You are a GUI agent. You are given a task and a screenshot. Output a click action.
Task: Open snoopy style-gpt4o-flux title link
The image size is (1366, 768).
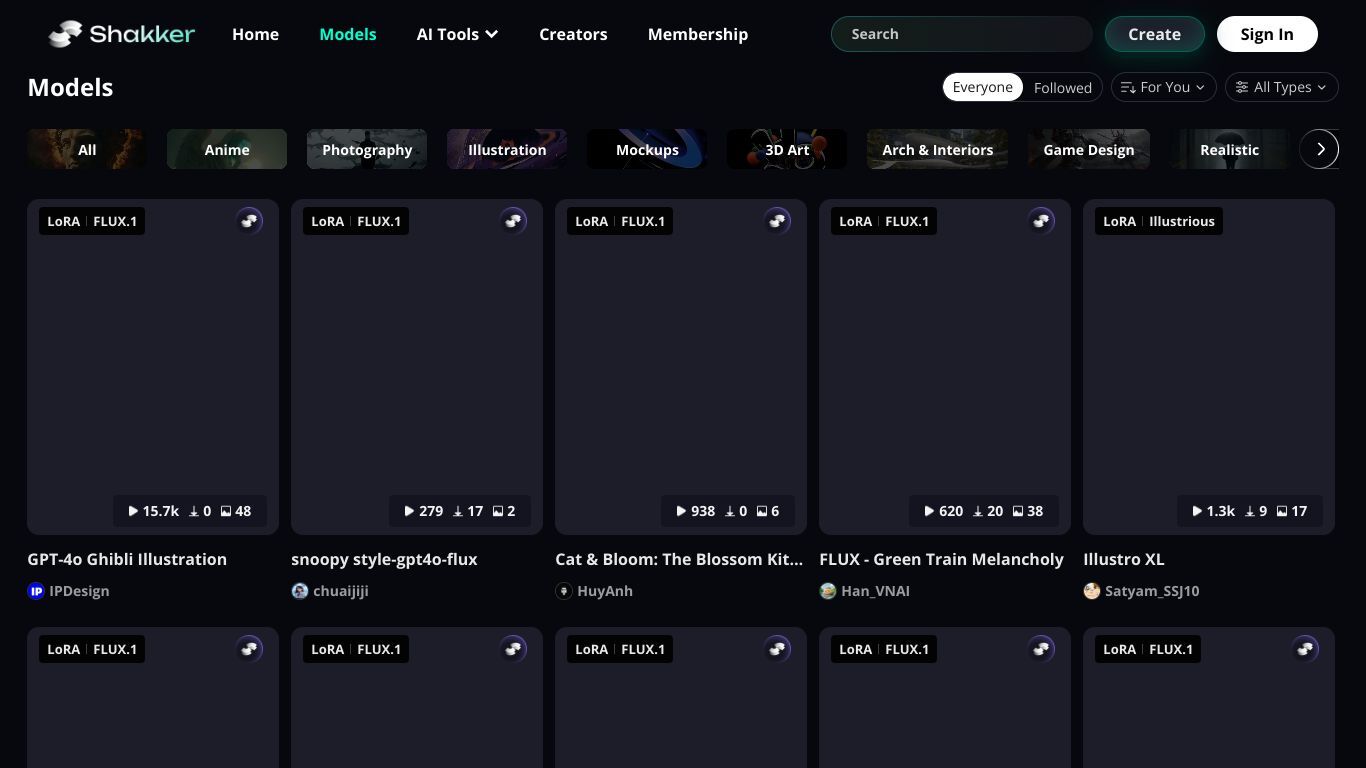(384, 559)
